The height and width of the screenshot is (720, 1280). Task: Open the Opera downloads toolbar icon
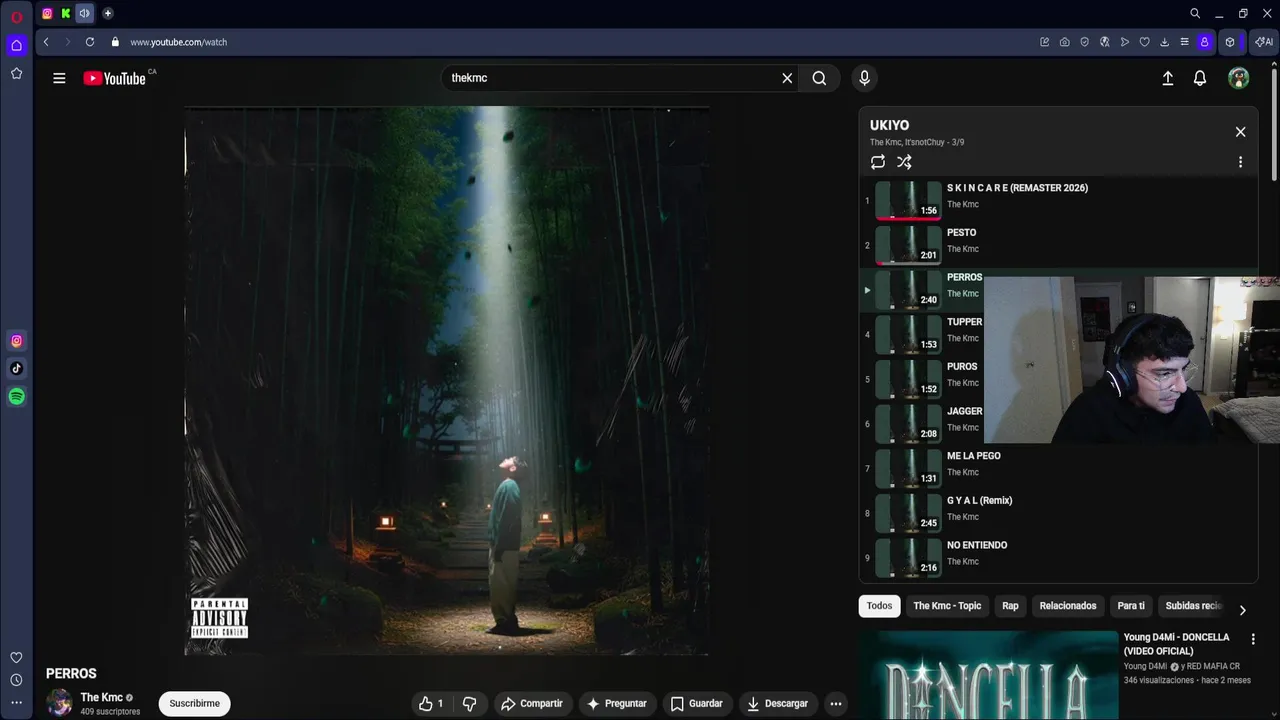click(1164, 42)
